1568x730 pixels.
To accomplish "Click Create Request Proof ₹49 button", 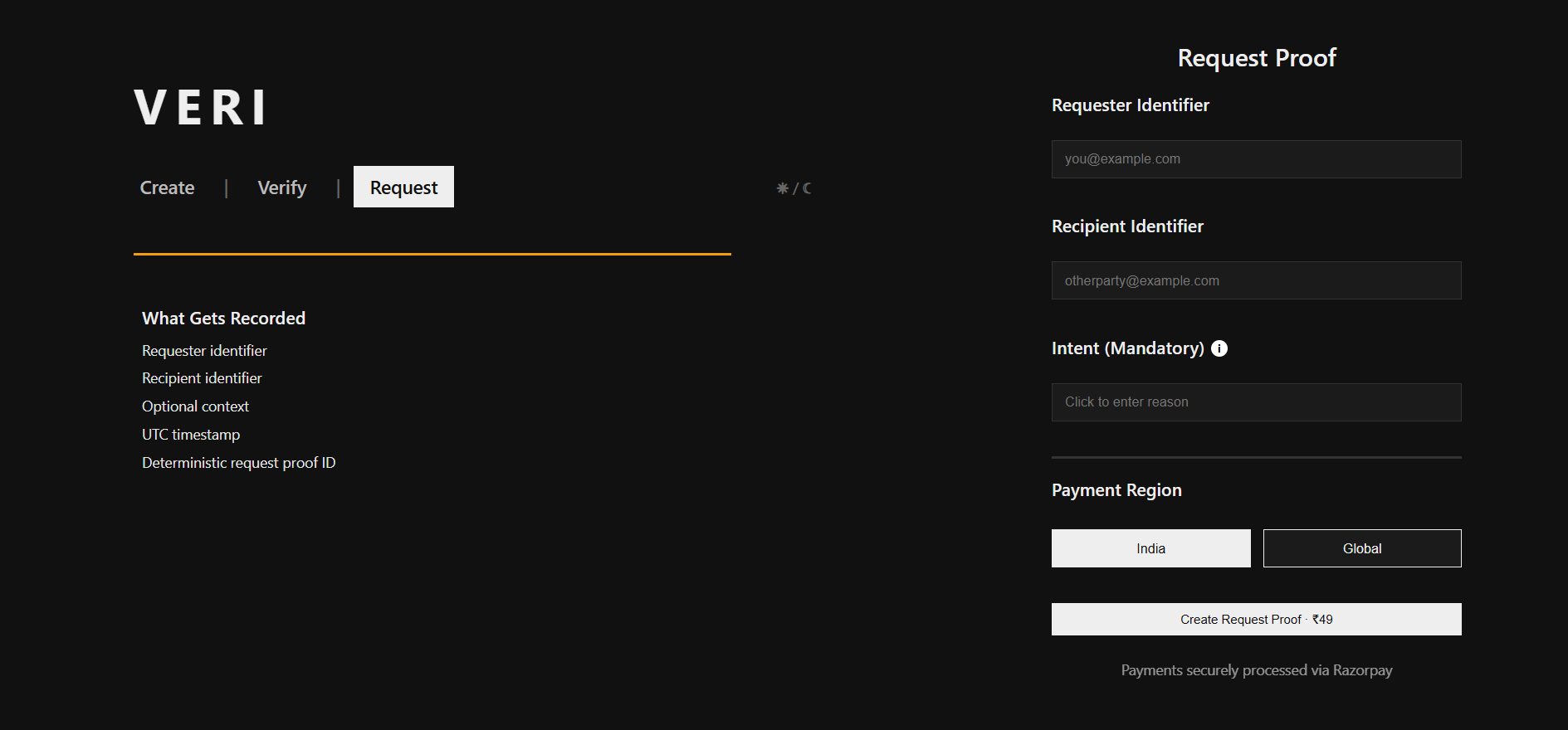I will pyautogui.click(x=1256, y=619).
